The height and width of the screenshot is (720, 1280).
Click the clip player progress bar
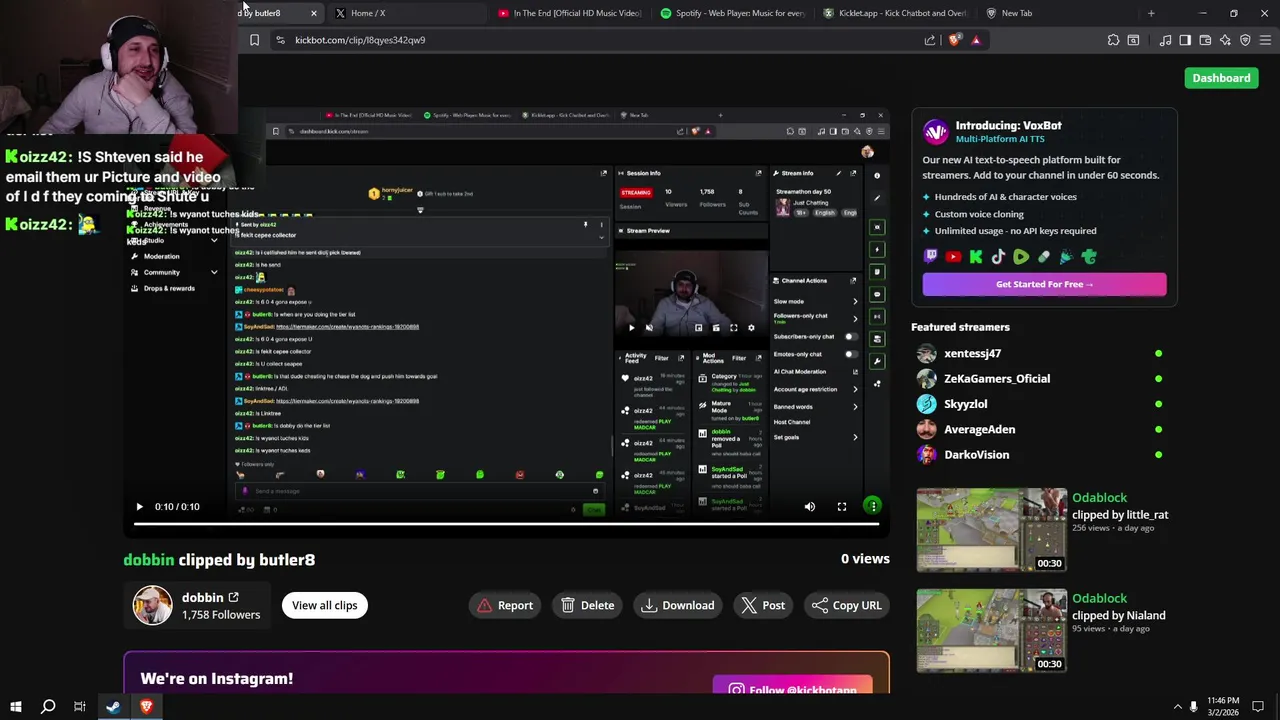tap(506, 522)
